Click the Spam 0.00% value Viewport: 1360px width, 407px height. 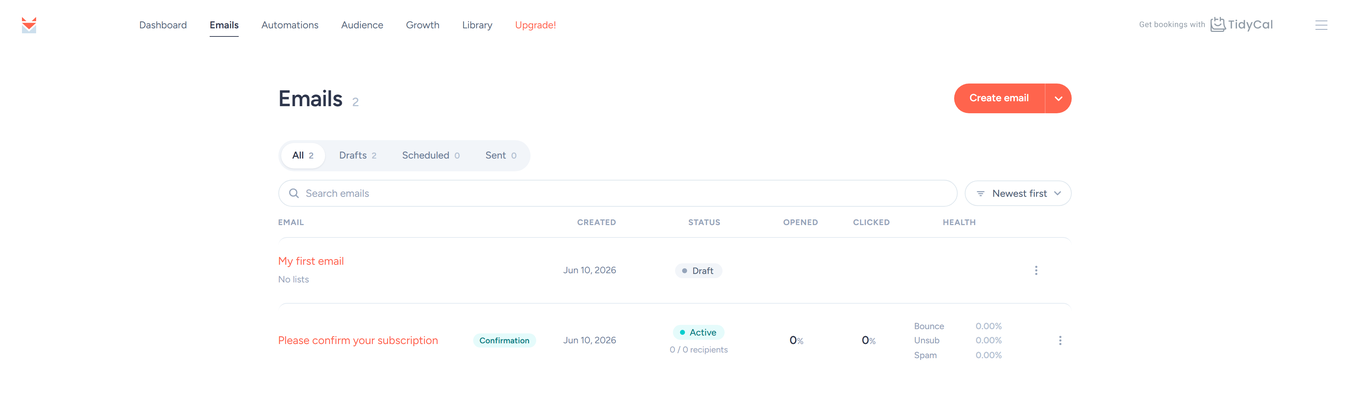[989, 355]
